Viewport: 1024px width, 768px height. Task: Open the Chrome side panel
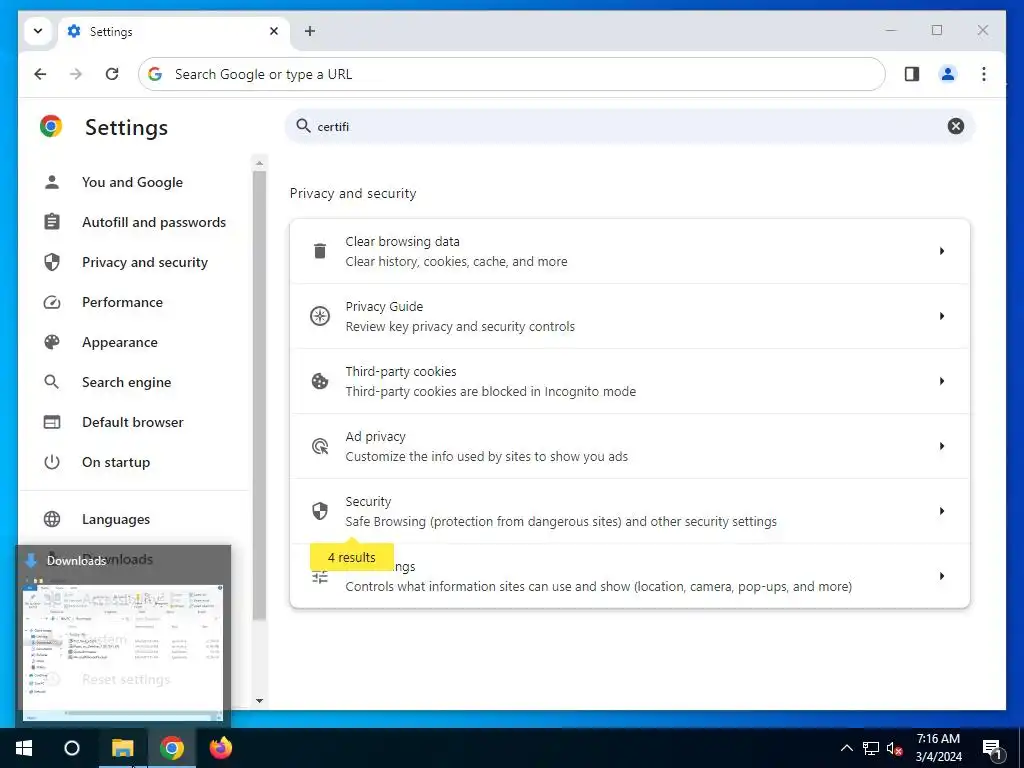point(912,74)
